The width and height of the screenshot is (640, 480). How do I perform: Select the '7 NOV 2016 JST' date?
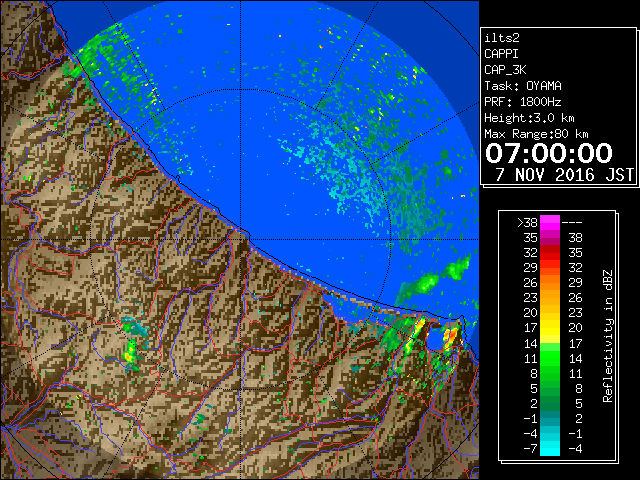click(564, 175)
